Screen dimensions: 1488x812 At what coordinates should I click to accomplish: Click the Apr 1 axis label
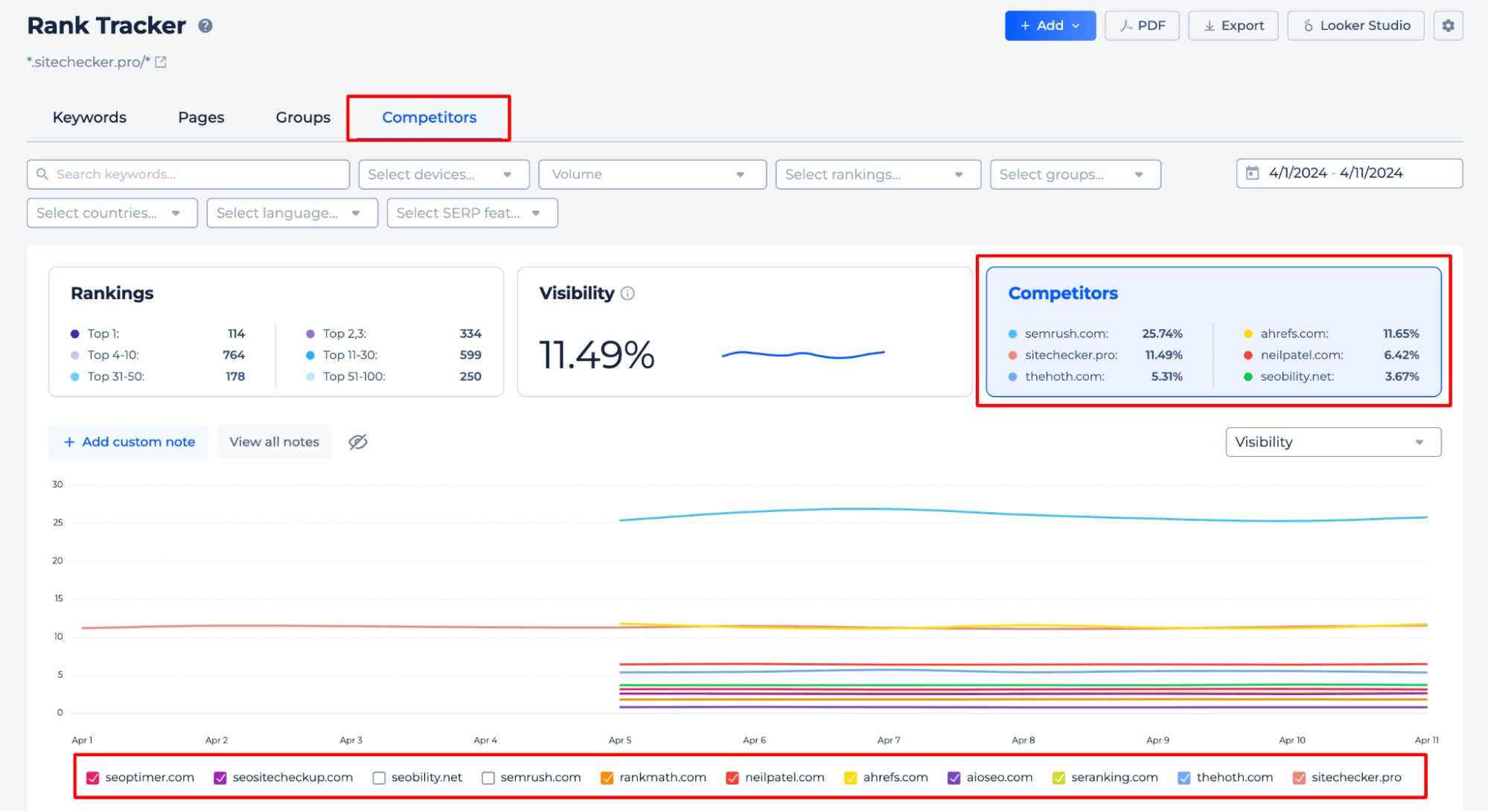click(82, 741)
